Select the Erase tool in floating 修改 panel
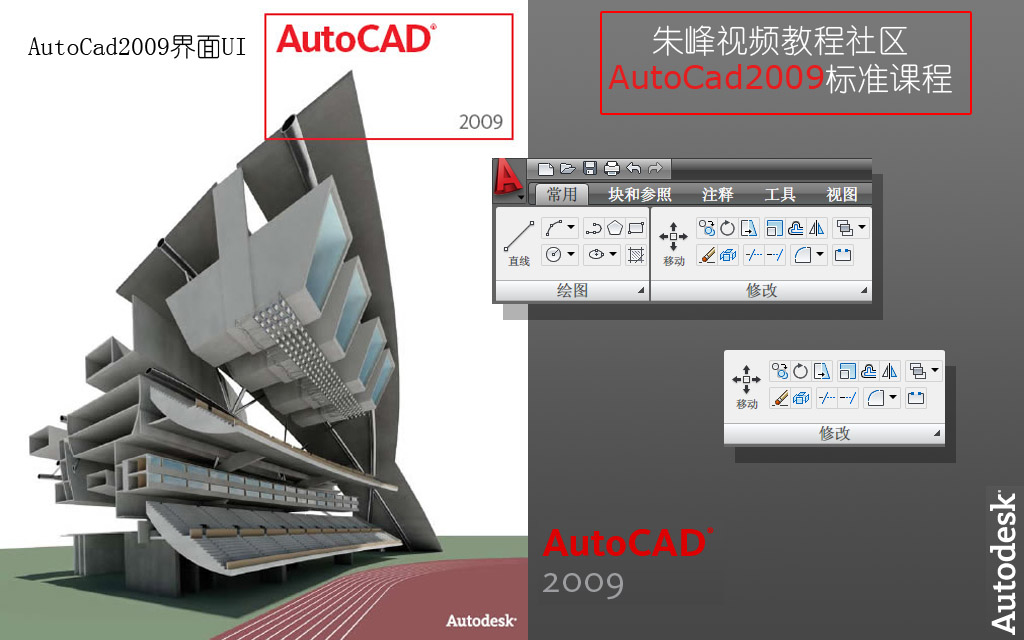Image resolution: width=1024 pixels, height=640 pixels. pos(780,398)
